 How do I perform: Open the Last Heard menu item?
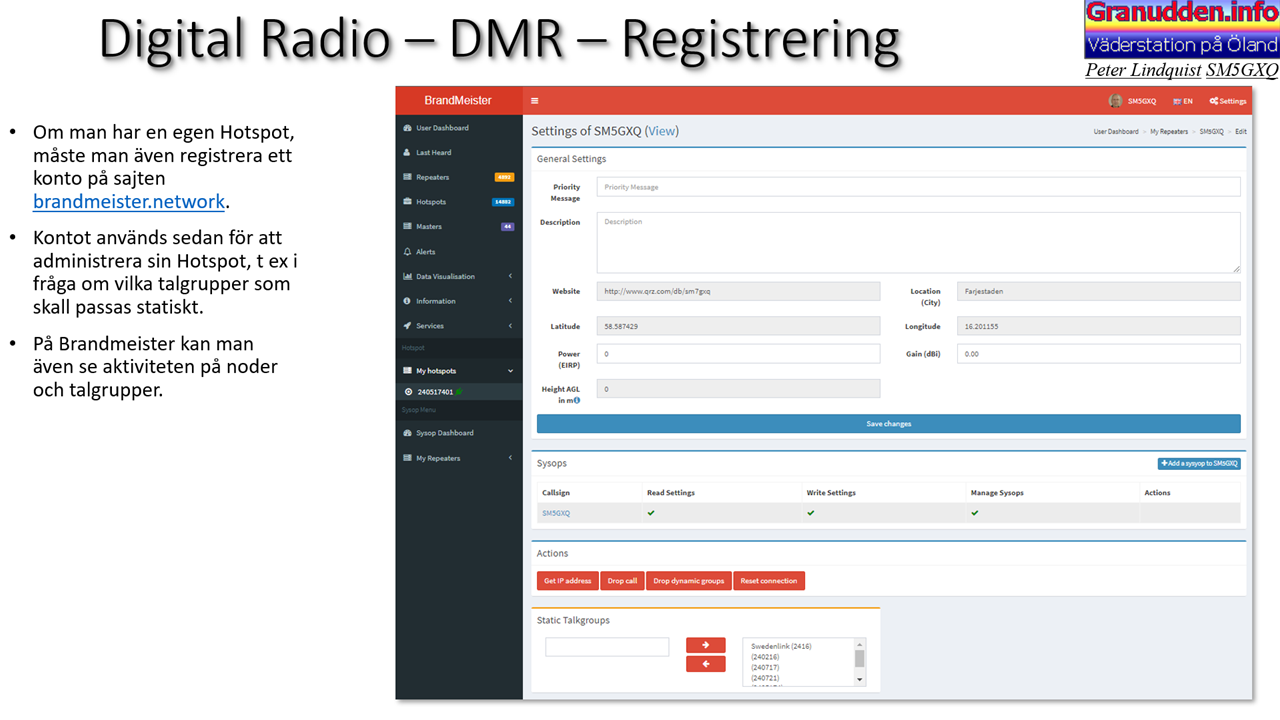point(459,153)
